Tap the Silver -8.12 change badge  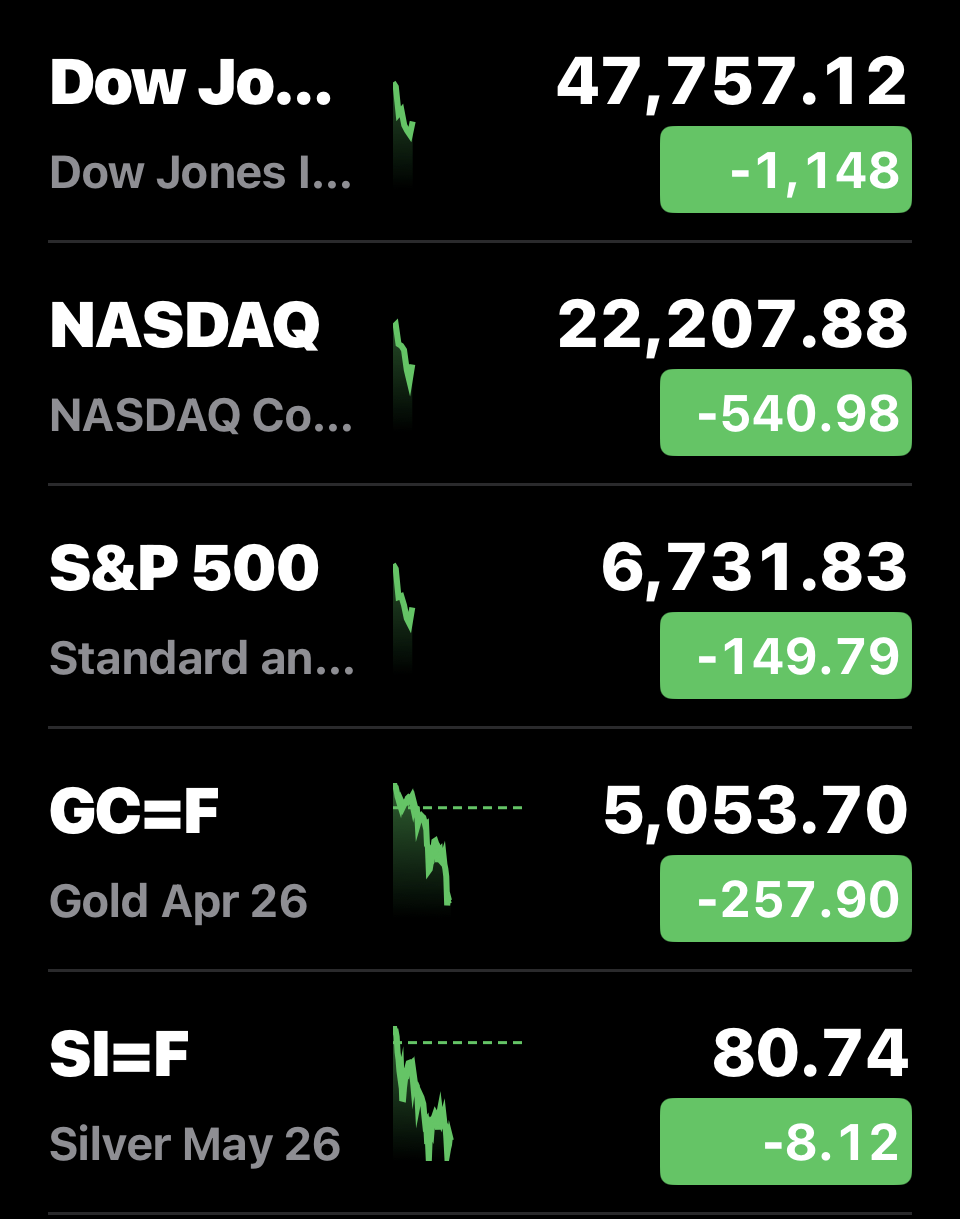click(785, 1142)
